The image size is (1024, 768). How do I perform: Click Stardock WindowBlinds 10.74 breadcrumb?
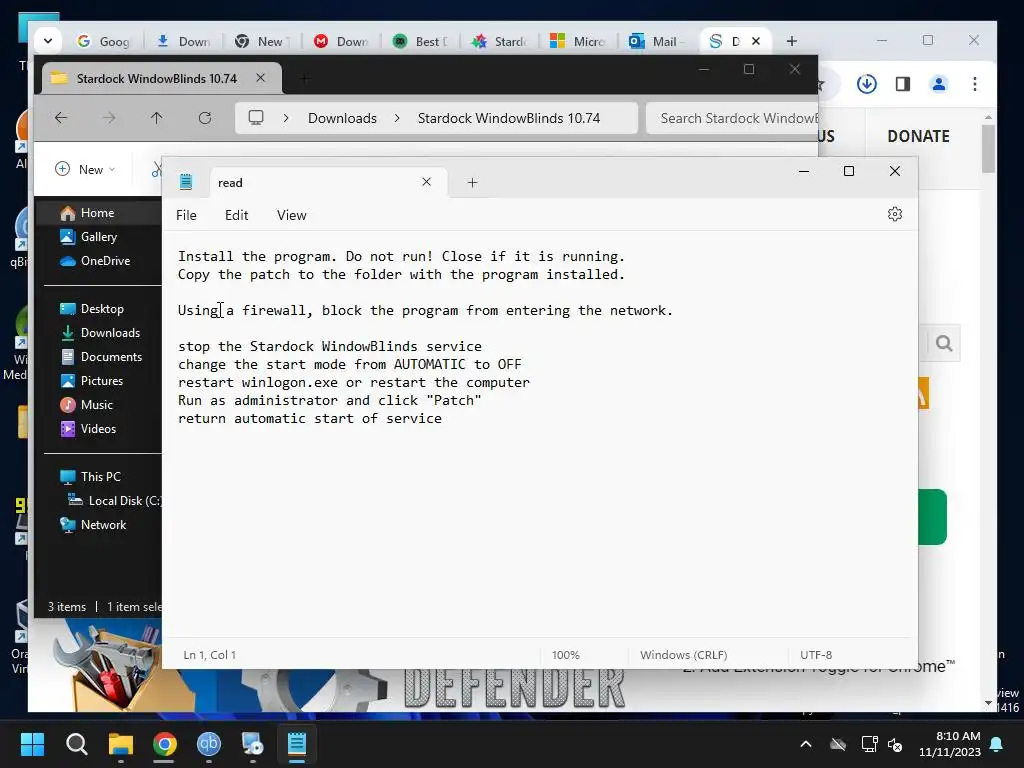pyautogui.click(x=509, y=118)
